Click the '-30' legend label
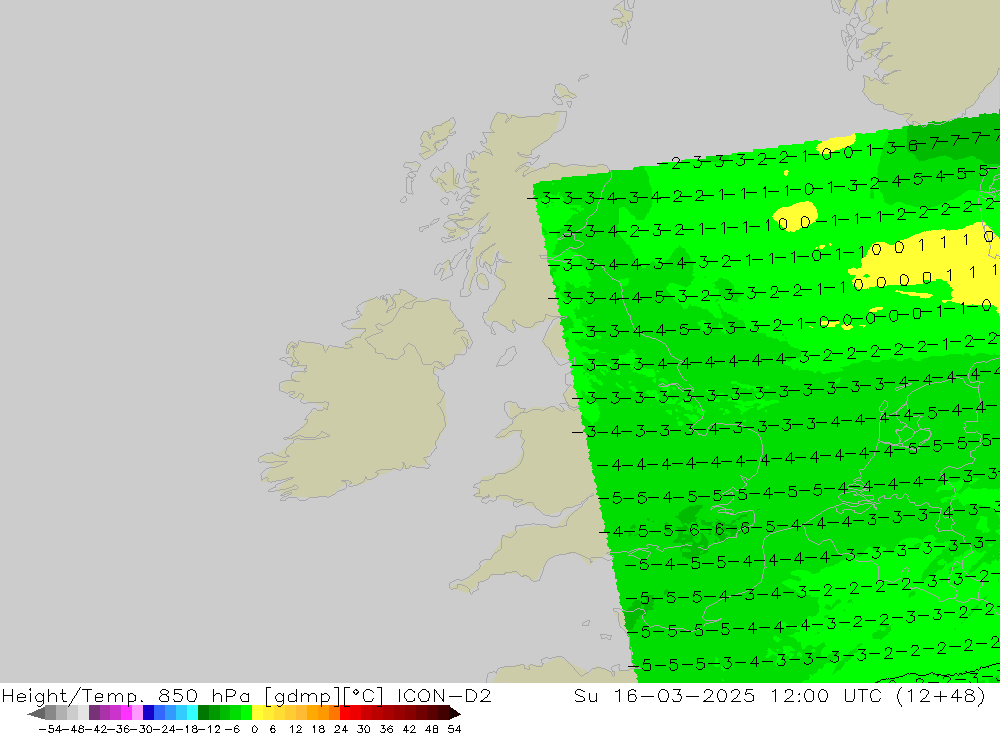This screenshot has width=1000, height=733. coord(144,729)
